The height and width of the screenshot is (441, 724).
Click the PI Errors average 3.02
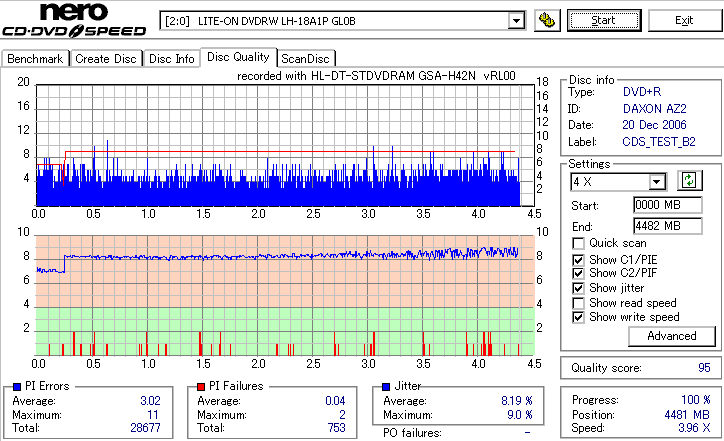151,401
